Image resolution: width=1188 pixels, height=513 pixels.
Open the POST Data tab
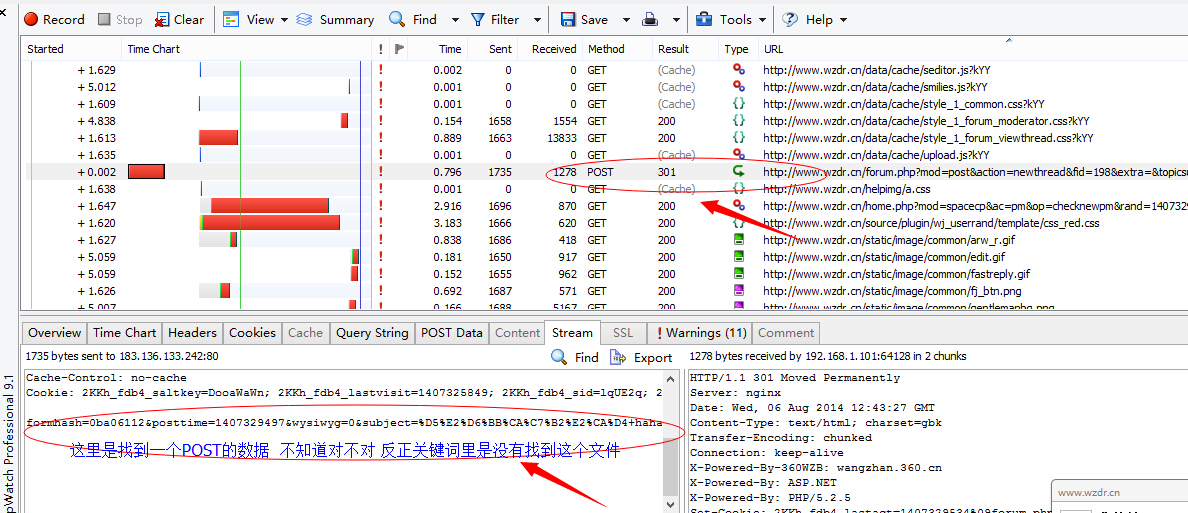tap(451, 333)
